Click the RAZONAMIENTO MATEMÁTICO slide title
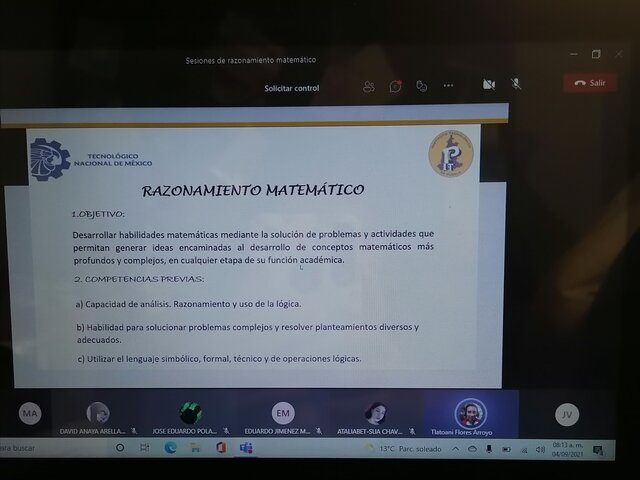 click(253, 190)
